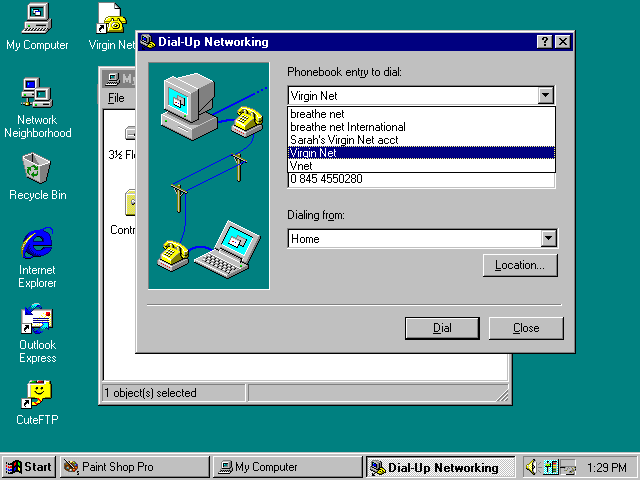Image resolution: width=640 pixels, height=480 pixels.
Task: Select the highlighted 'Virgin Net' list entry
Action: (x=421, y=153)
